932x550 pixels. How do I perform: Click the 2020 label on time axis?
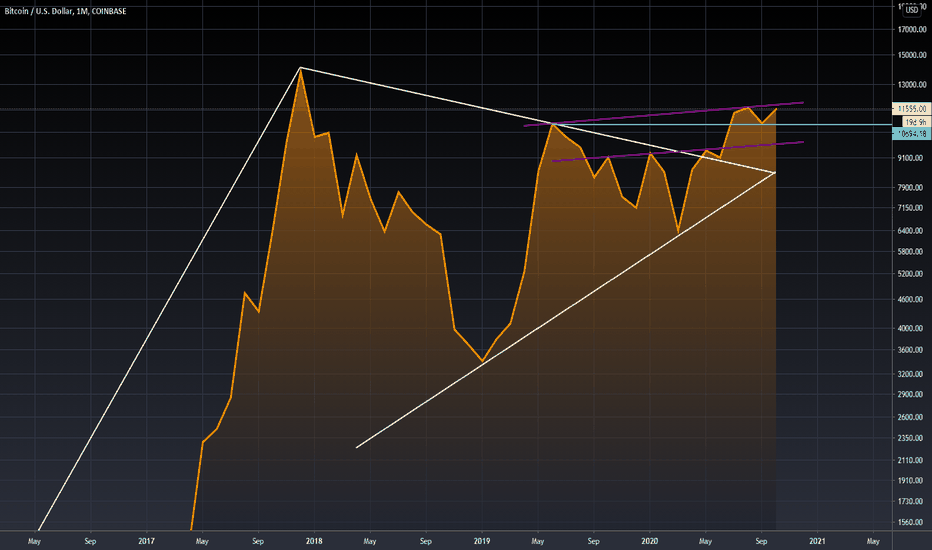click(x=650, y=541)
